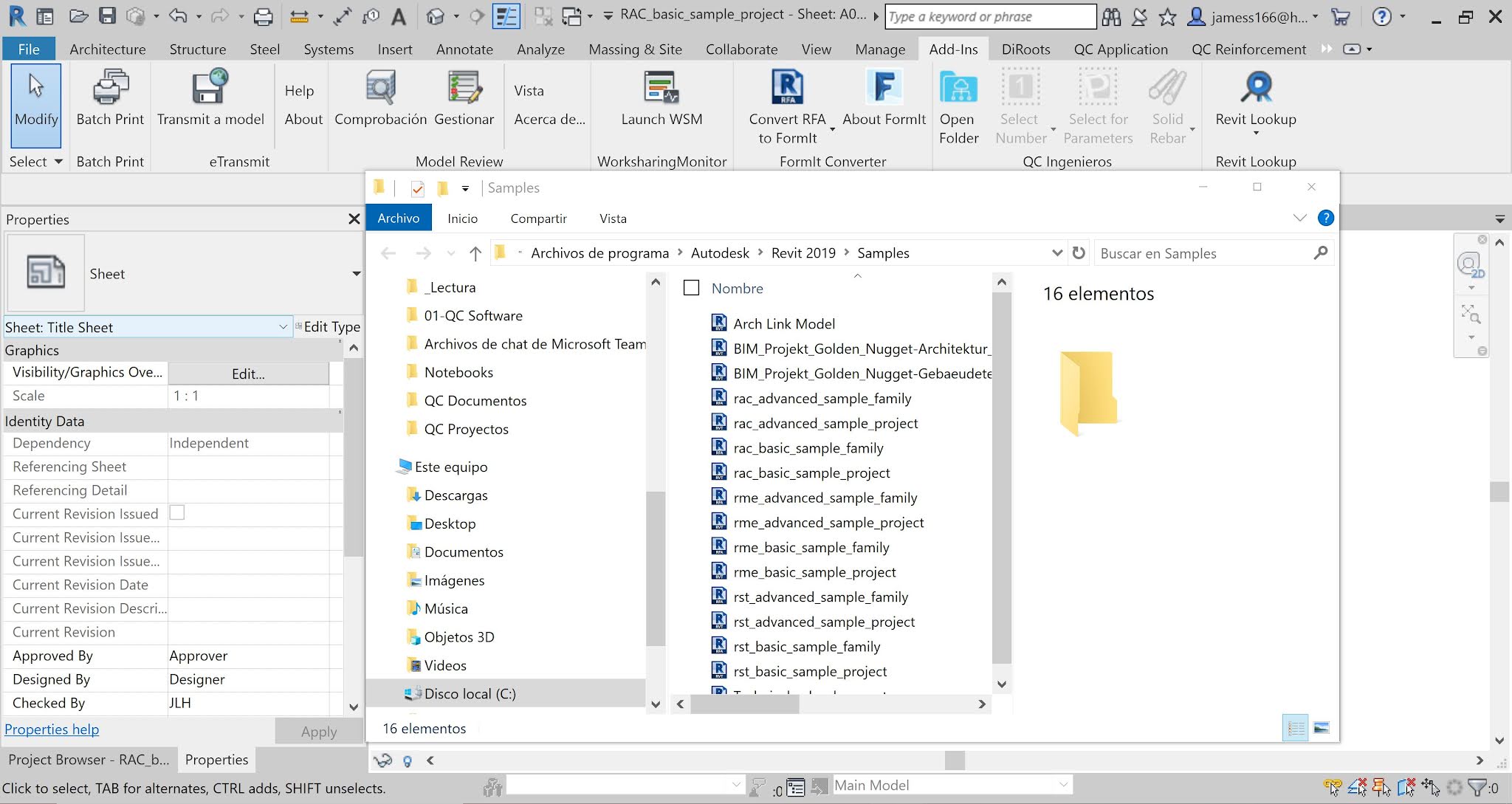Open the Main Model workset dropdown
This screenshot has height=804, width=1512.
tap(1063, 785)
